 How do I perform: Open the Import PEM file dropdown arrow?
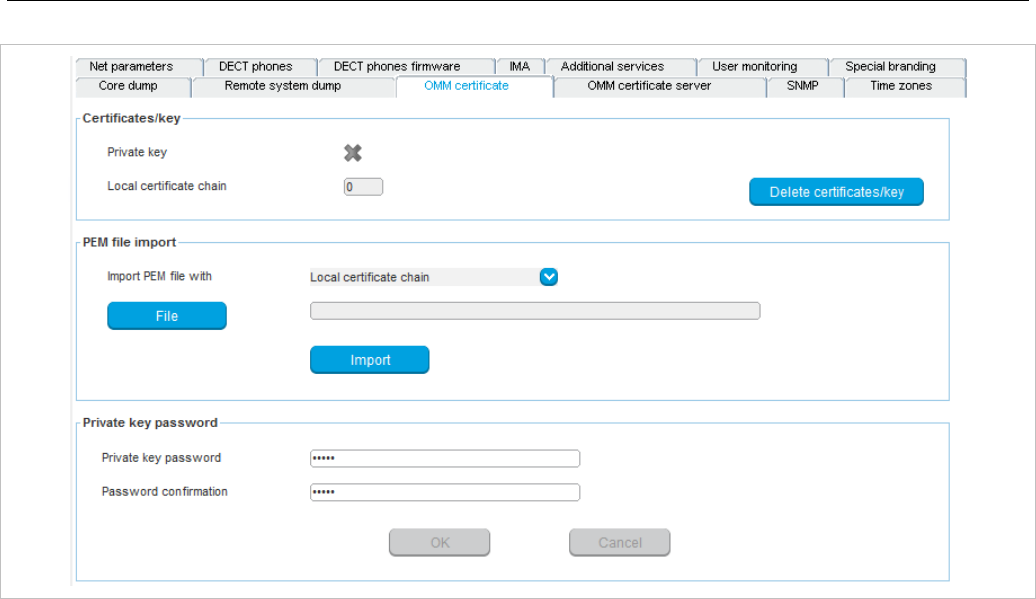click(548, 277)
